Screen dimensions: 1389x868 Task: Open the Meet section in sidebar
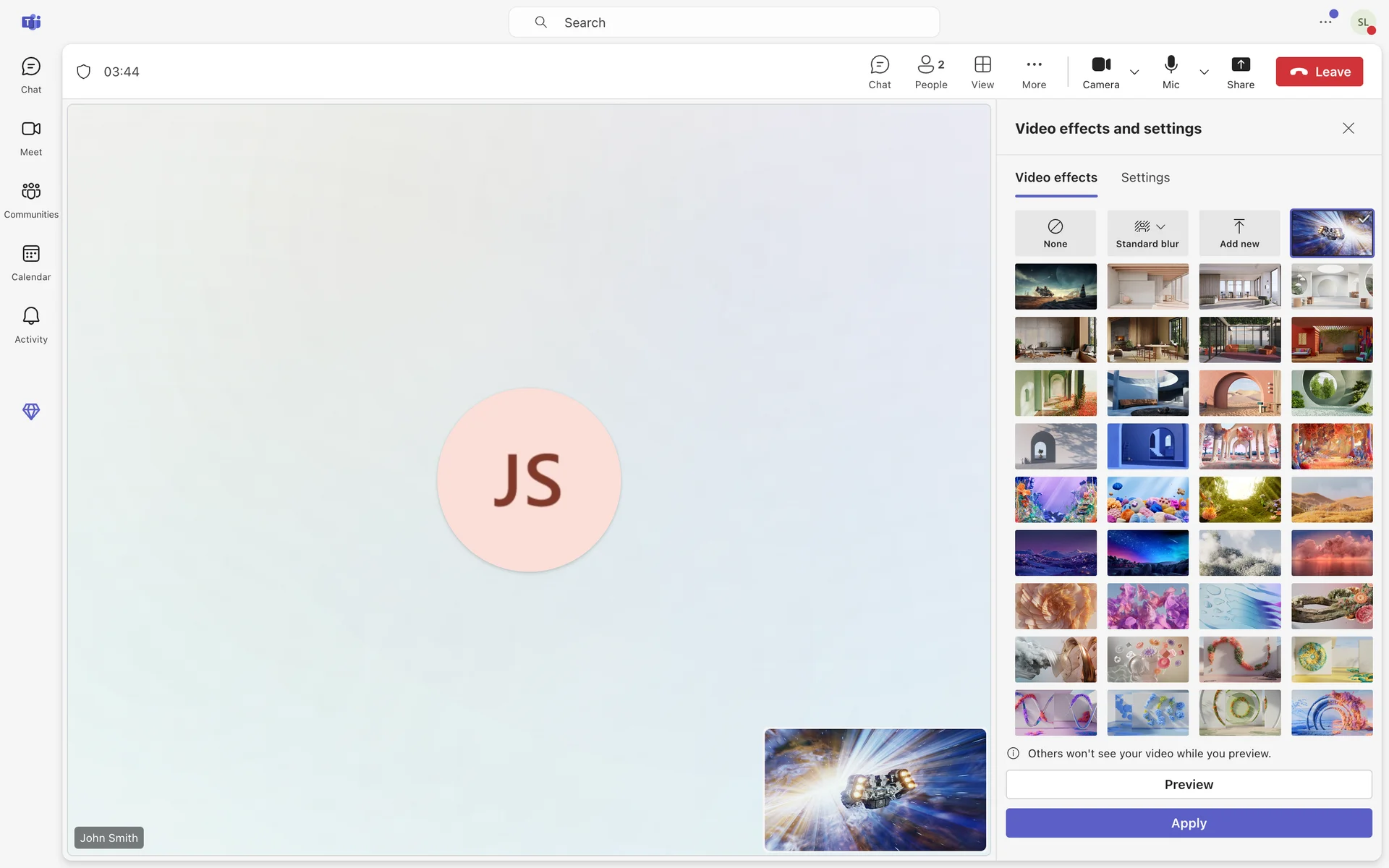[30, 137]
